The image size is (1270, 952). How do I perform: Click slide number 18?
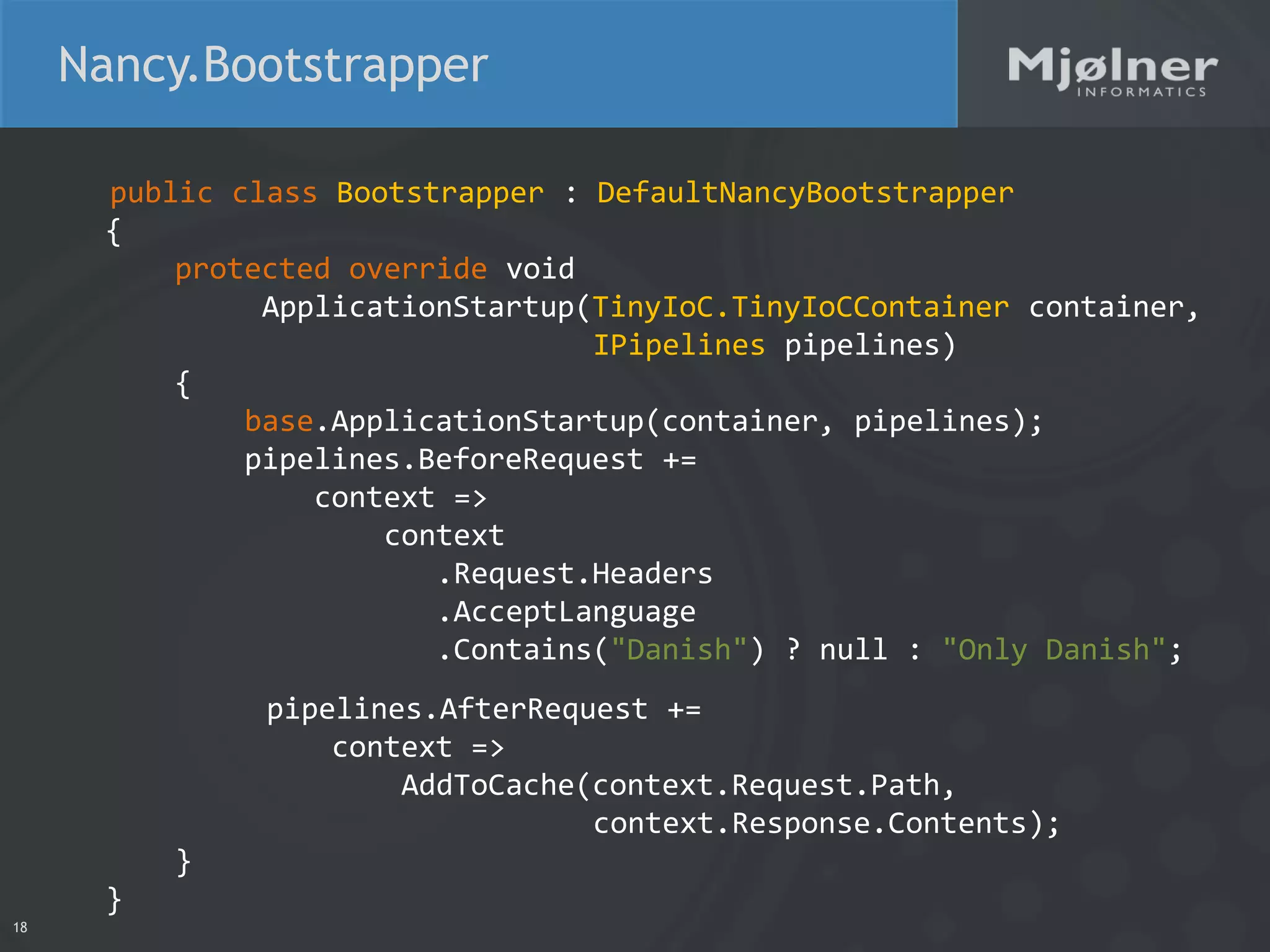point(20,927)
